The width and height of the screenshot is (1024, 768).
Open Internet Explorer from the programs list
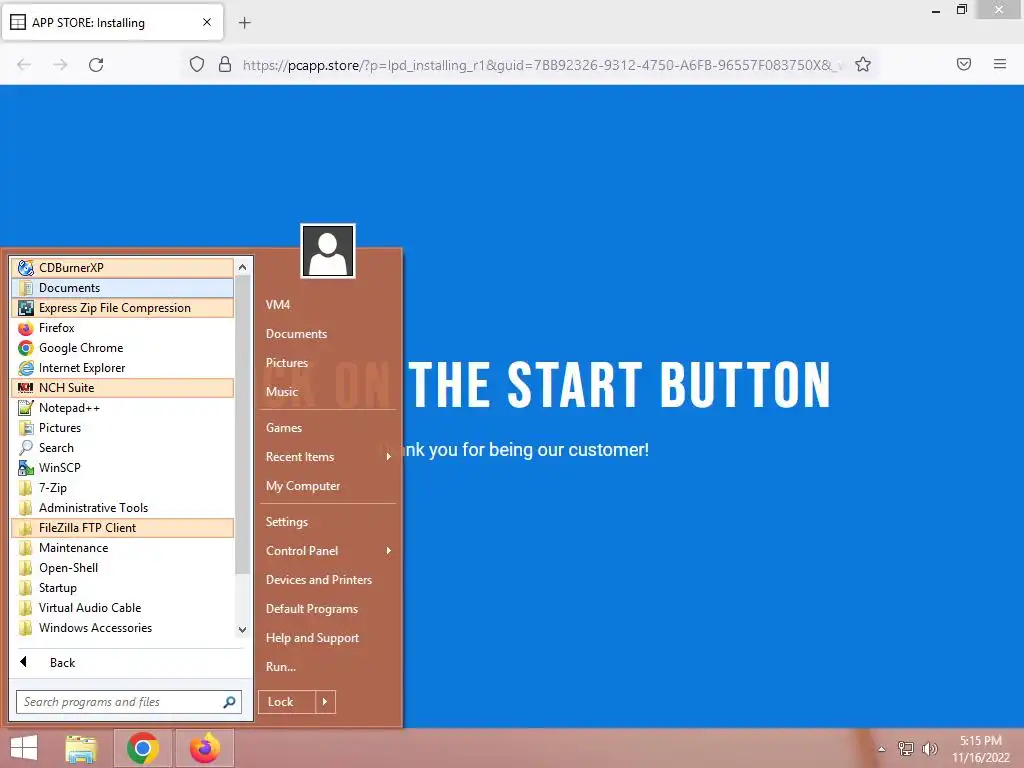tap(122, 368)
